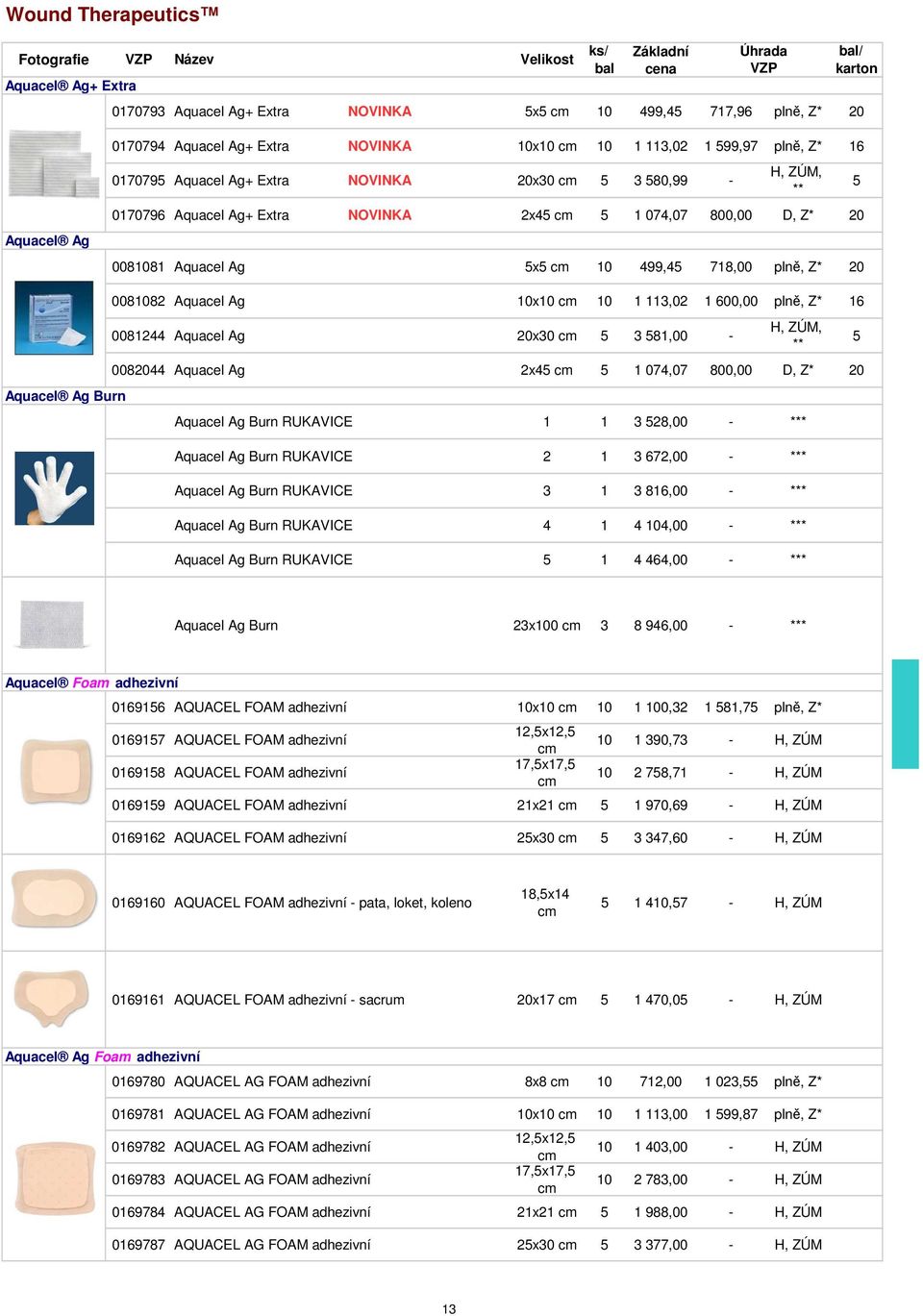
Task: Click 'AQUACEL FOAM adhezivní - sacrum' name
Action: click(x=289, y=1000)
